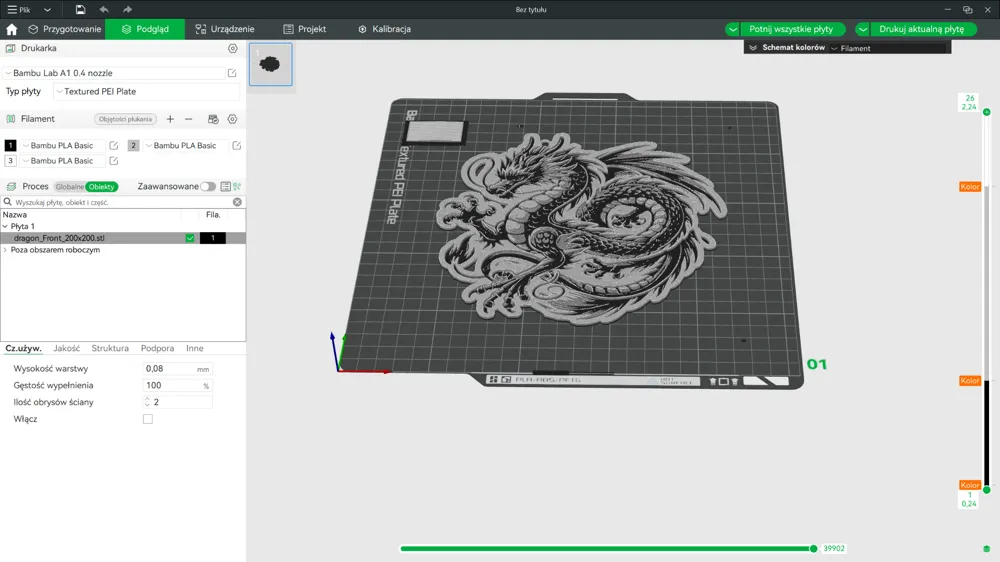This screenshot has width=1000, height=562.
Task: Open filament 1 Bambu PLA Basic dropdown
Action: (x=62, y=145)
